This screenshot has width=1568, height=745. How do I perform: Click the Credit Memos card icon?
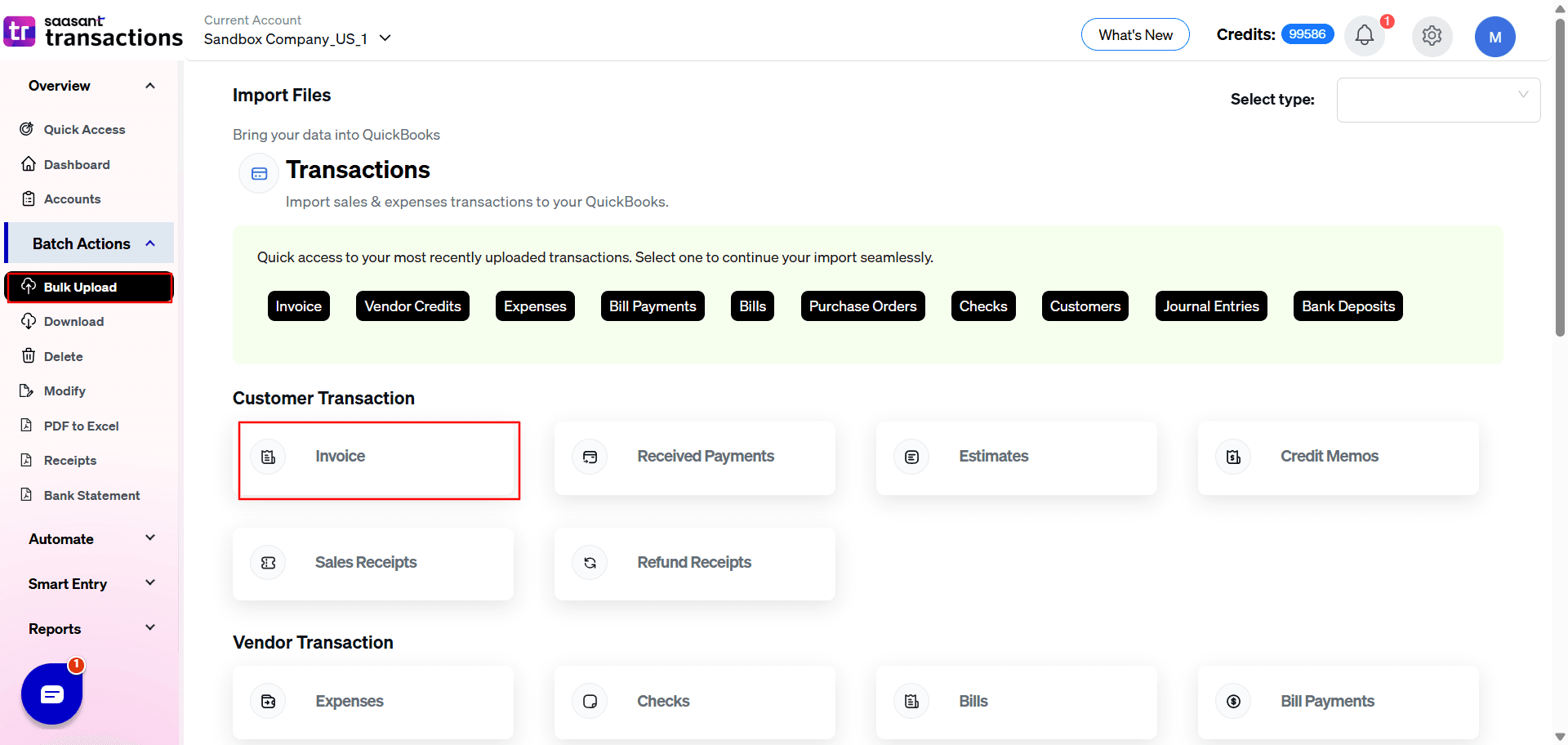[x=1233, y=457]
